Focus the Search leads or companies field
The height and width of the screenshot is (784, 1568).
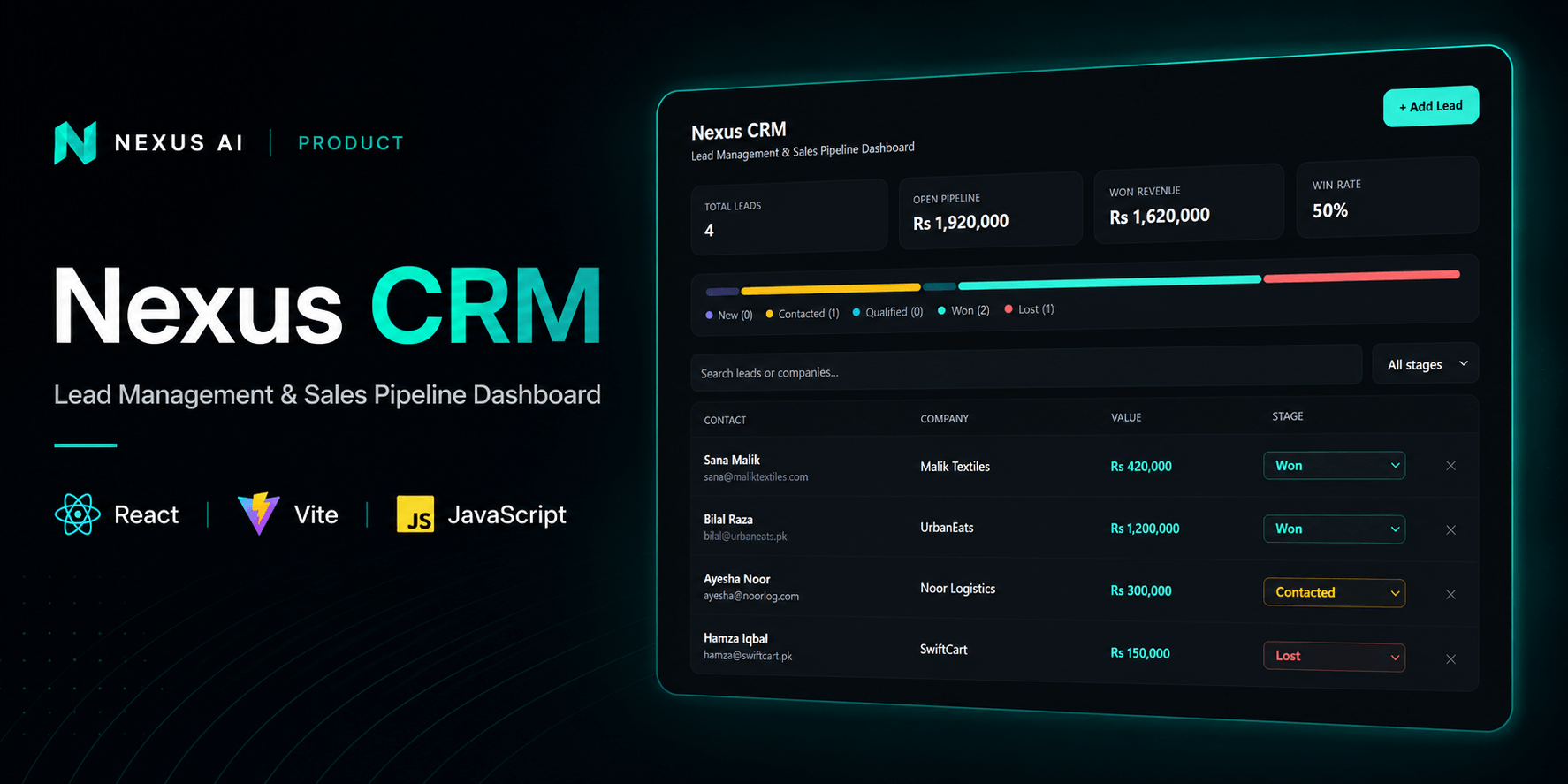pyautogui.click(x=1026, y=367)
